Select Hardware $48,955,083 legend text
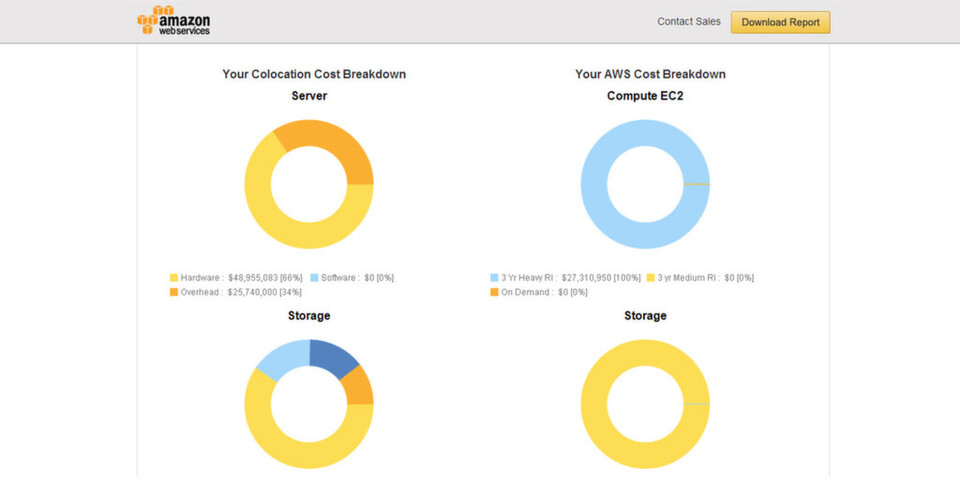960x480 pixels. pos(241,278)
